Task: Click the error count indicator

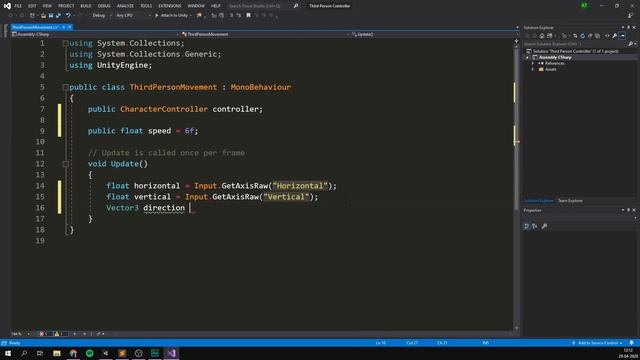Action: [x=43, y=334]
